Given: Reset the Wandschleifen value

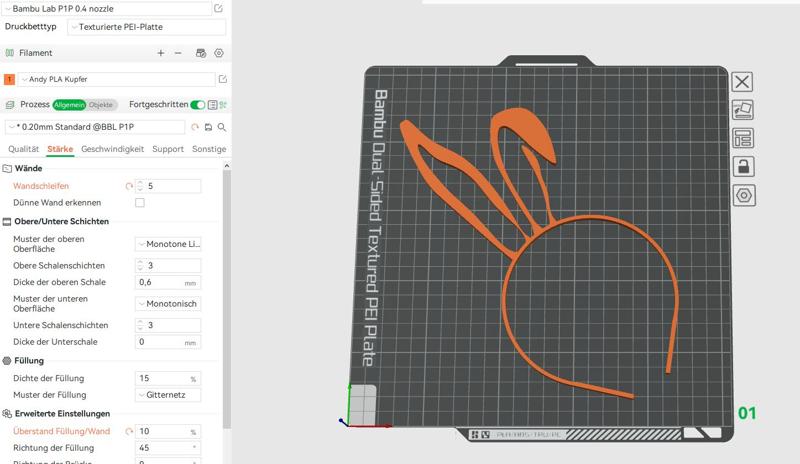Looking at the screenshot, I should (129, 186).
